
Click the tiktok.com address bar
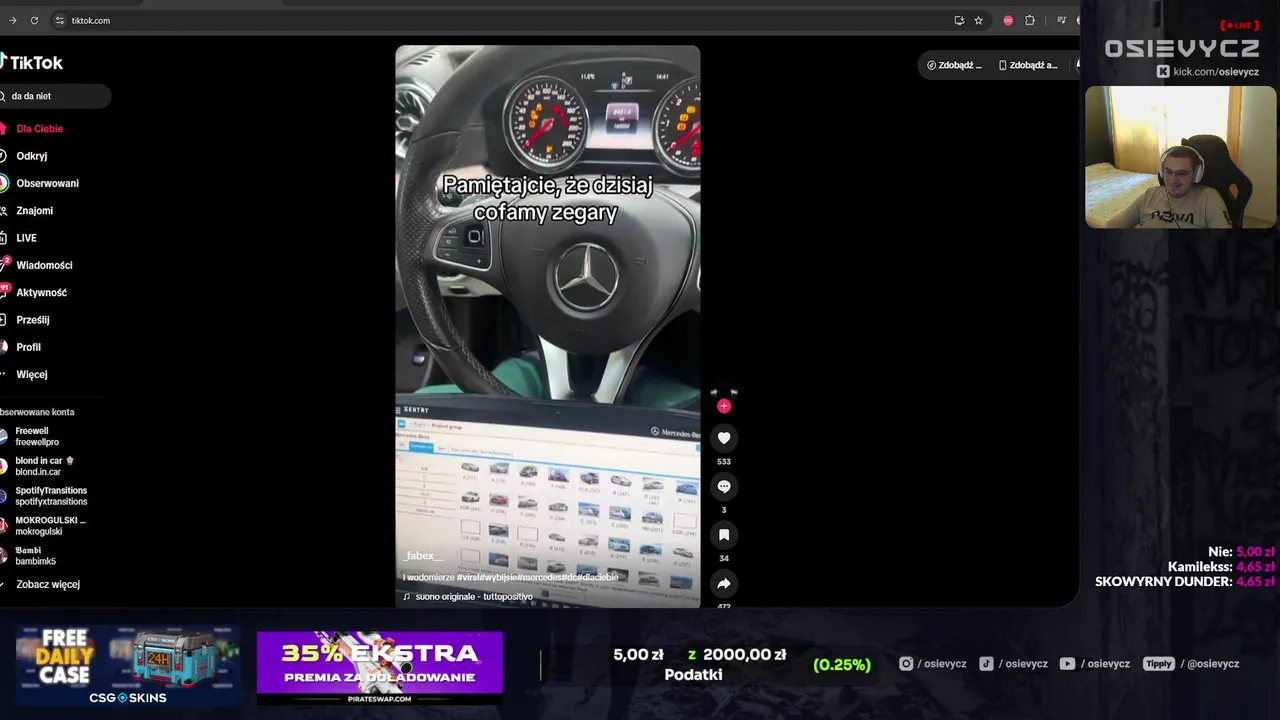pyautogui.click(x=500, y=20)
